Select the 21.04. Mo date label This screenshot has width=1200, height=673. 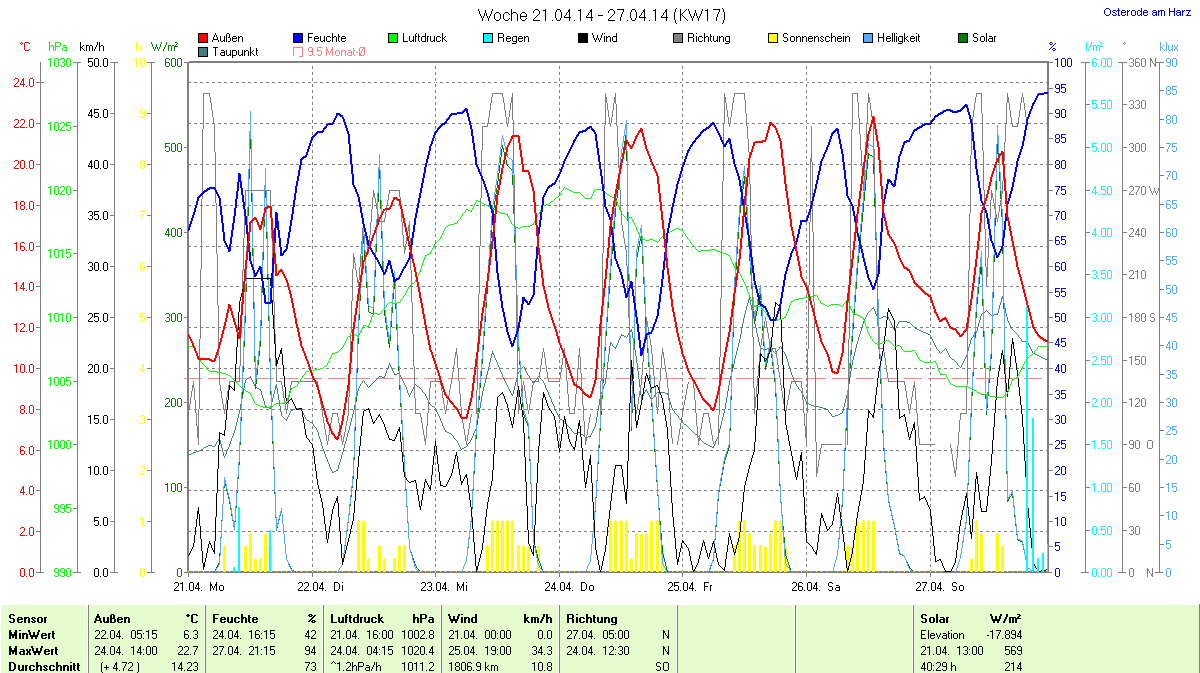click(198, 587)
